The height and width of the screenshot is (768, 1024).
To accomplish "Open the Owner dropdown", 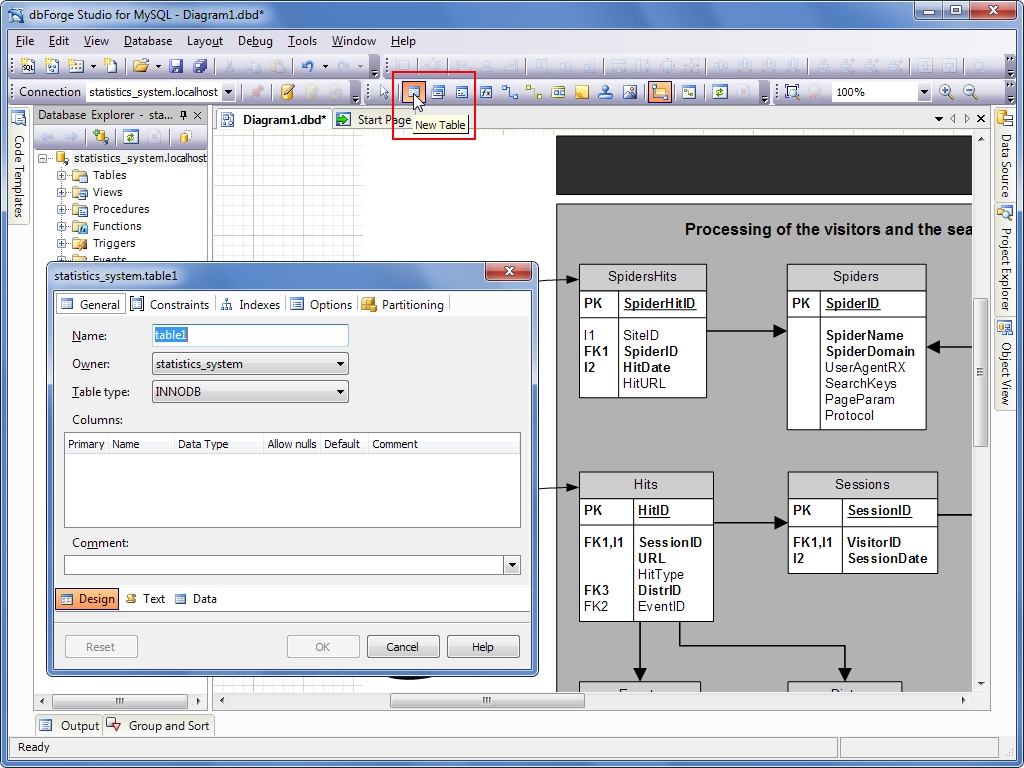I will click(x=340, y=364).
